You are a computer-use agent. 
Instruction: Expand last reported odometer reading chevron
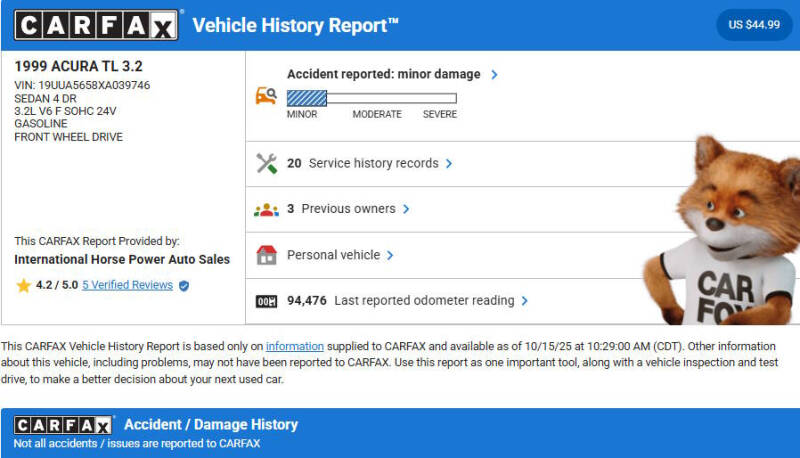click(x=525, y=300)
